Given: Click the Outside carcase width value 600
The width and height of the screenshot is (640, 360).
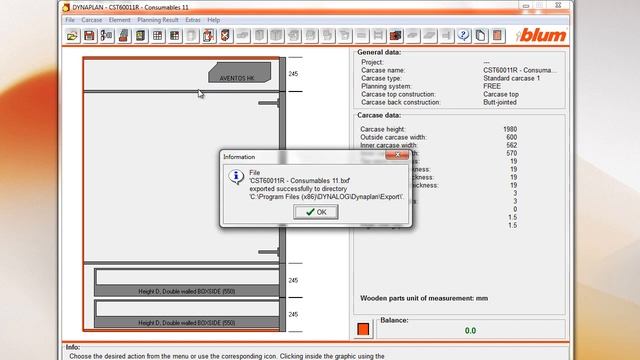Looking at the screenshot, I should [511, 137].
